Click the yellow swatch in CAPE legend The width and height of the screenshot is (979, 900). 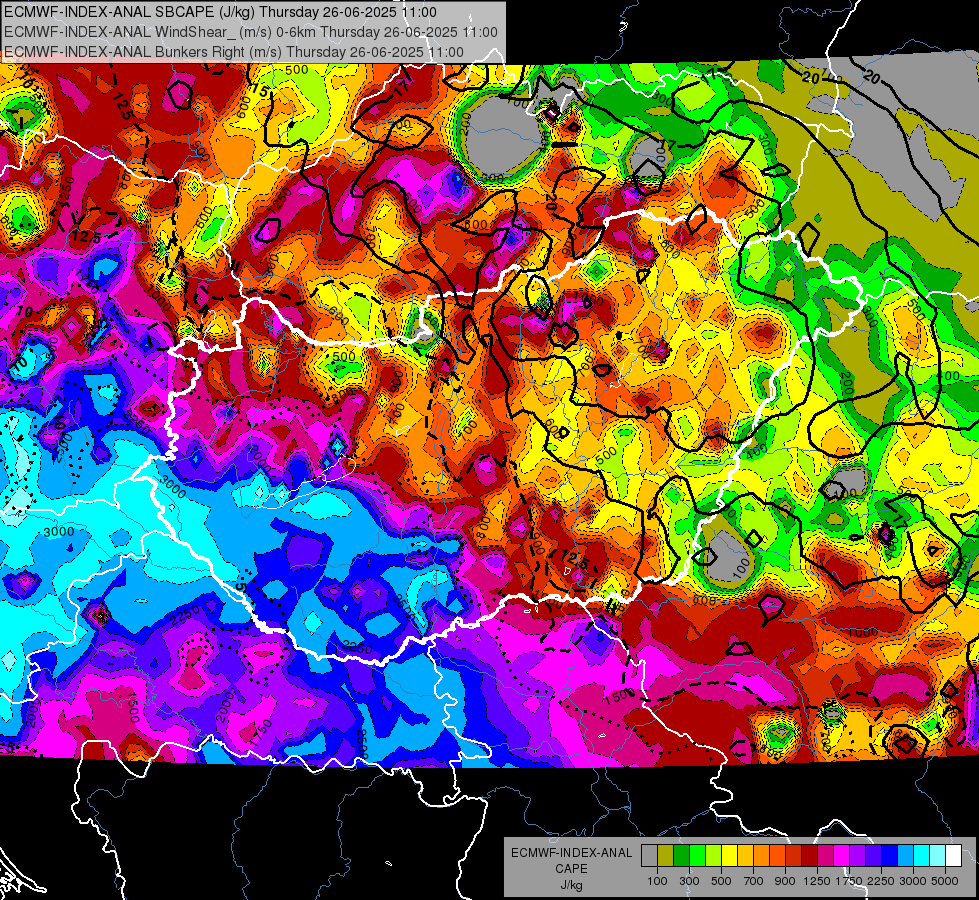[729, 856]
